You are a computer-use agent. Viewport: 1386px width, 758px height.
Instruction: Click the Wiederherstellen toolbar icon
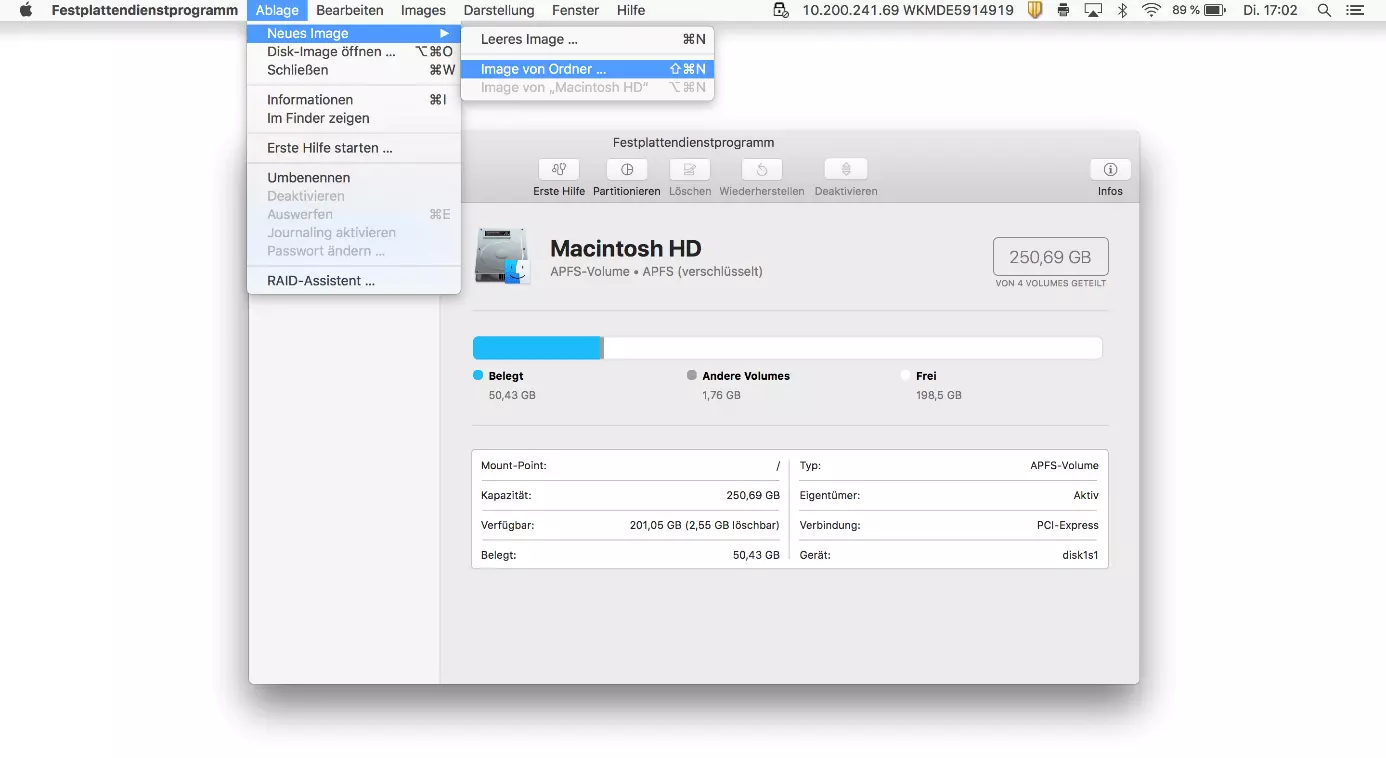(x=762, y=170)
